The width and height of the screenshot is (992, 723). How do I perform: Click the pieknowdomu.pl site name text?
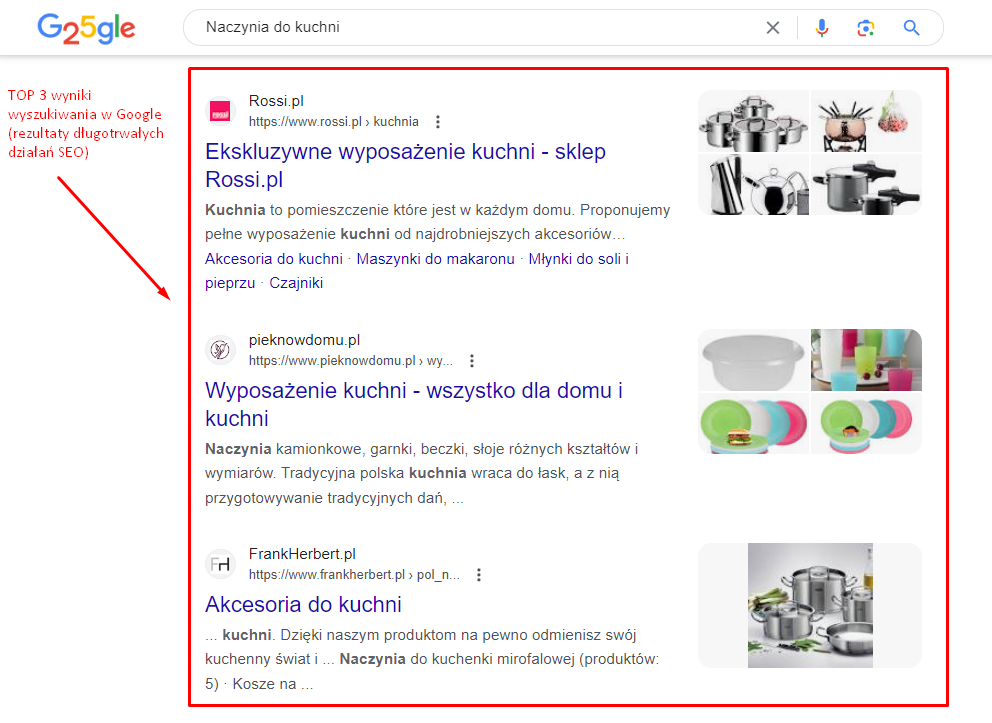click(x=304, y=340)
